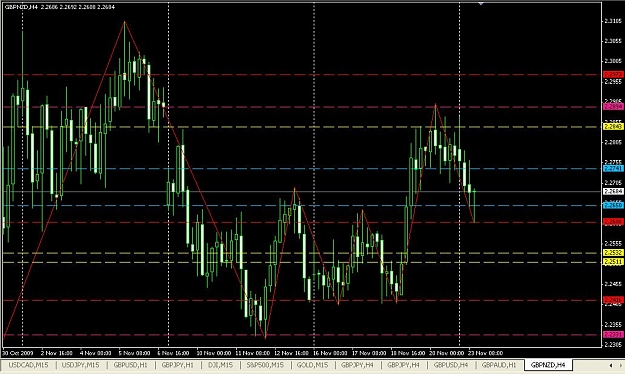Click the 2.2555 price scale value

[613, 244]
